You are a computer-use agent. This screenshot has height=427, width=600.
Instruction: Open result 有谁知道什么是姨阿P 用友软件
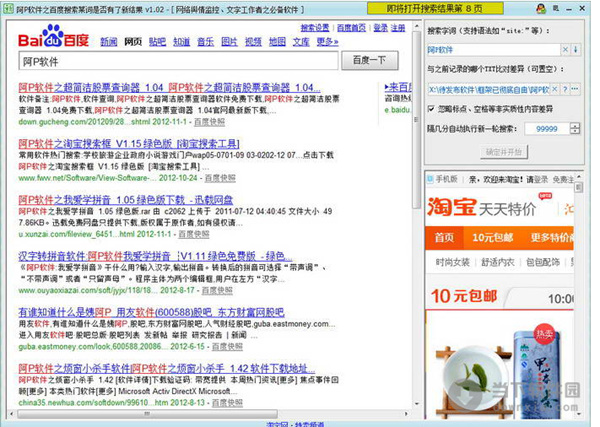coord(152,312)
